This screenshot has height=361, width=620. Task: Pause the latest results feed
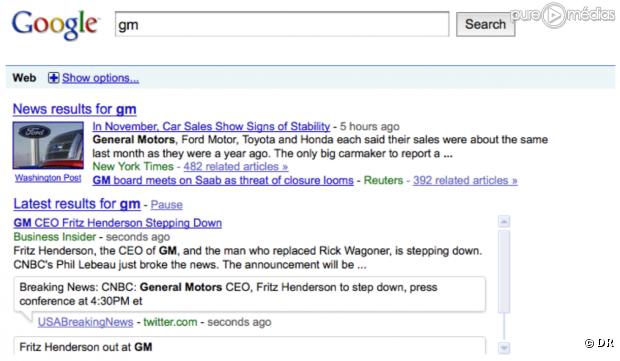[x=166, y=205]
